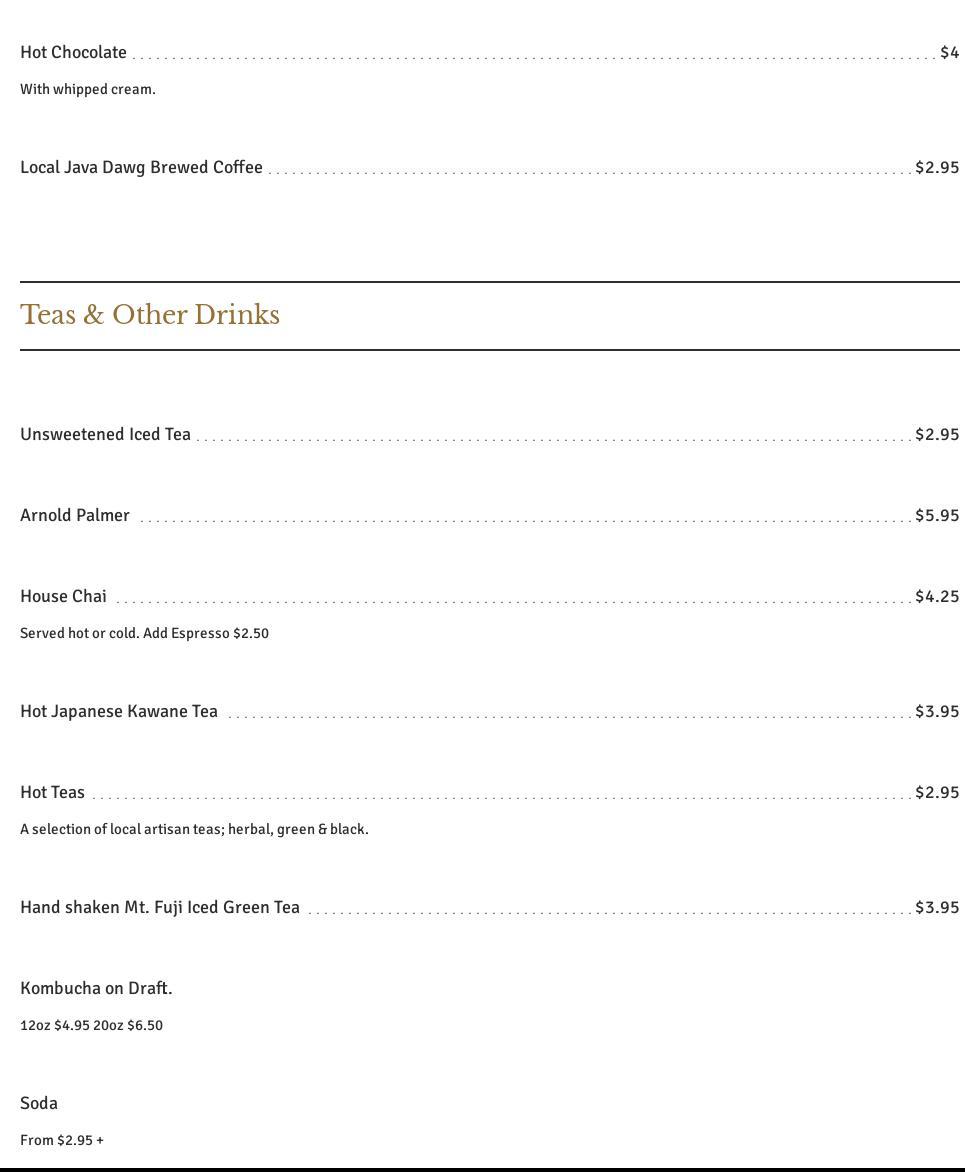
Task: Select the House Chai item name
Action: point(63,597)
